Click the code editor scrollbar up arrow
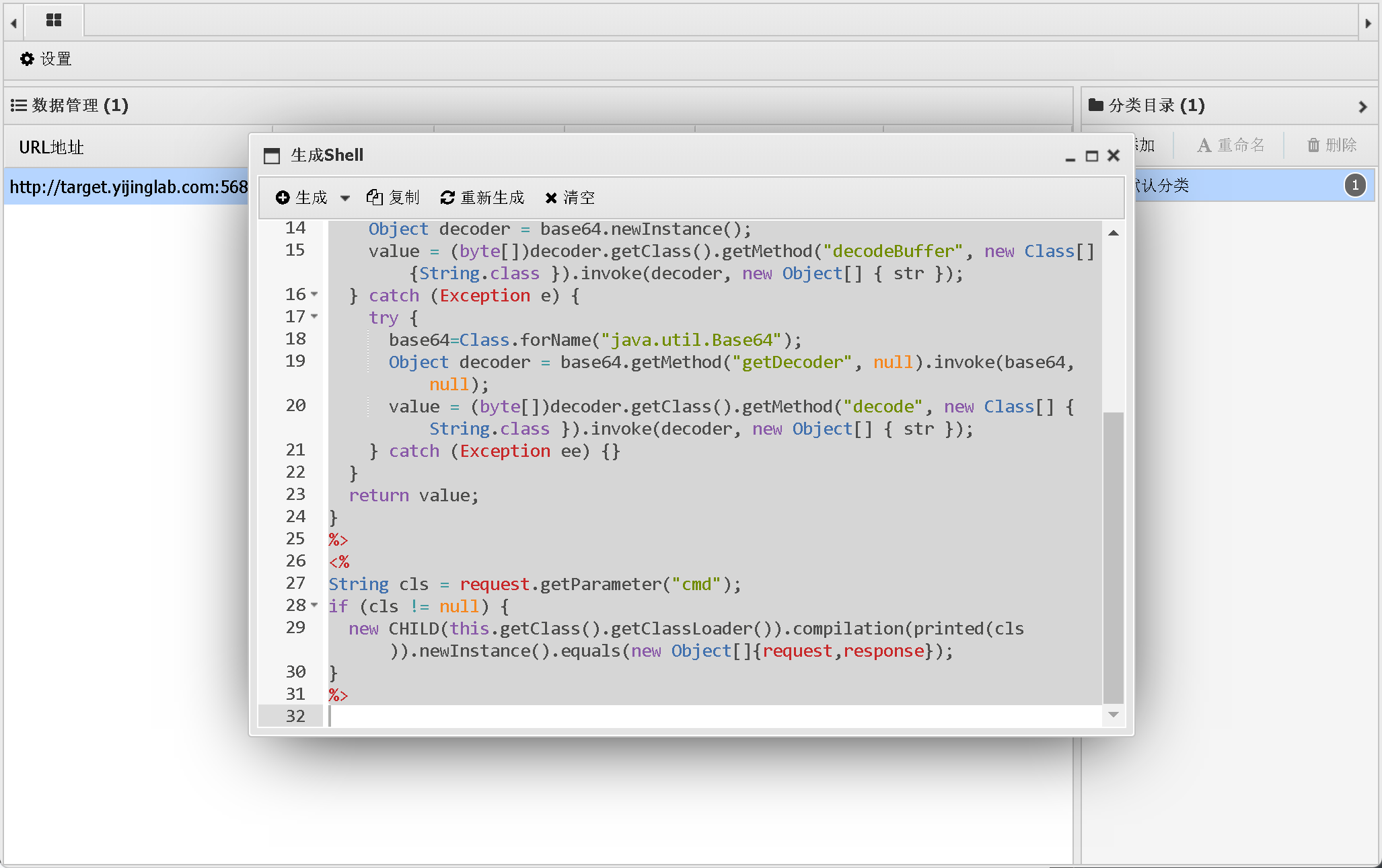The width and height of the screenshot is (1382, 868). pos(1114,233)
